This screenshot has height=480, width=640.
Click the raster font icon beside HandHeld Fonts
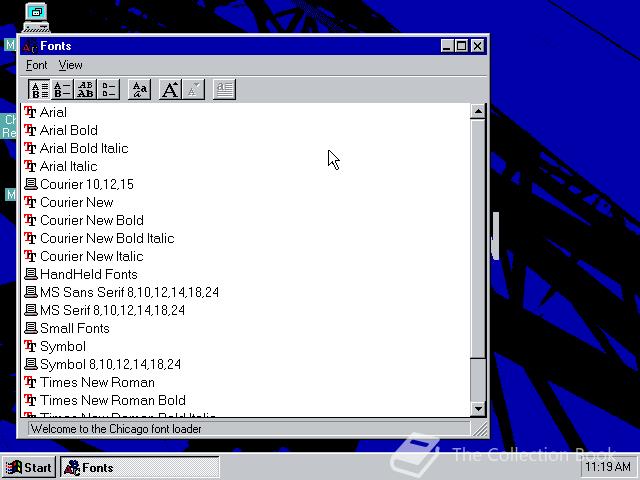click(x=31, y=274)
